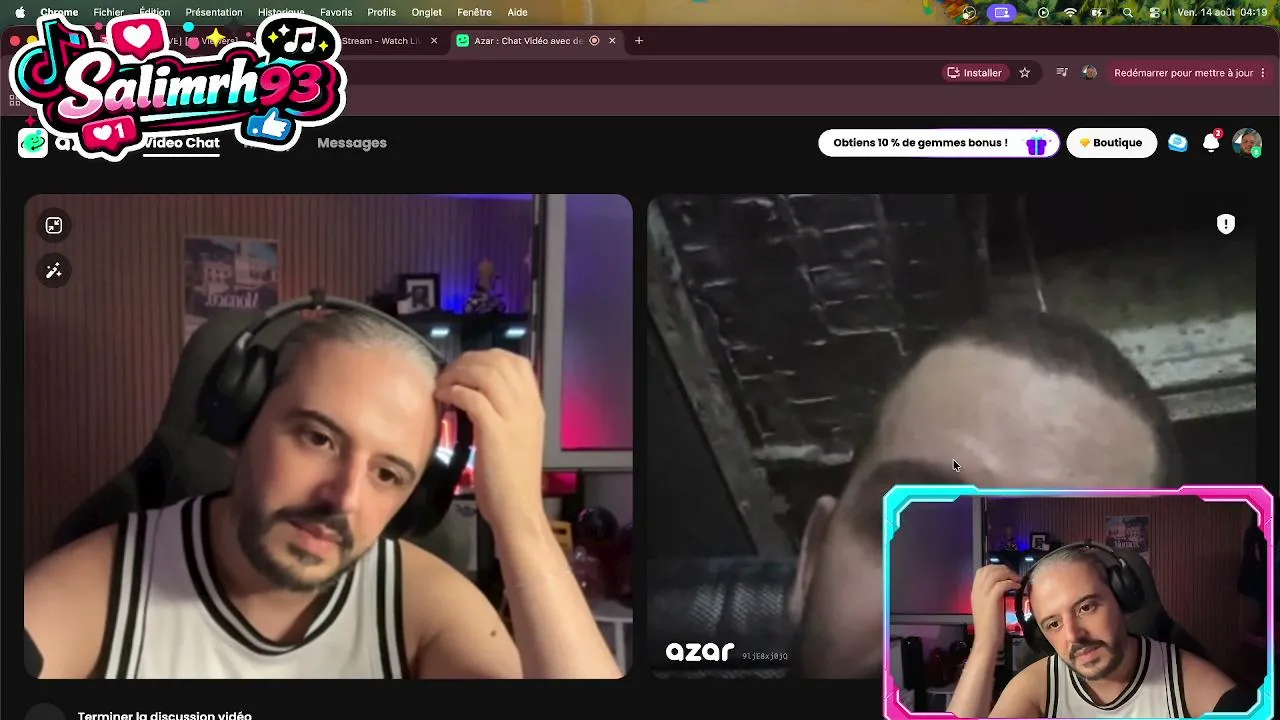Open the Favoris menu
The width and height of the screenshot is (1280, 720).
tap(336, 13)
